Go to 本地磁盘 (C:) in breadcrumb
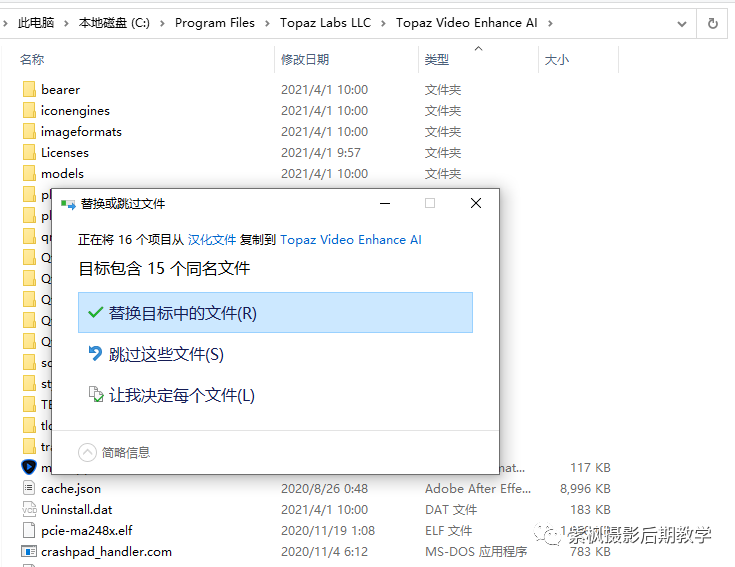Image resolution: width=735 pixels, height=567 pixels. pyautogui.click(x=114, y=23)
